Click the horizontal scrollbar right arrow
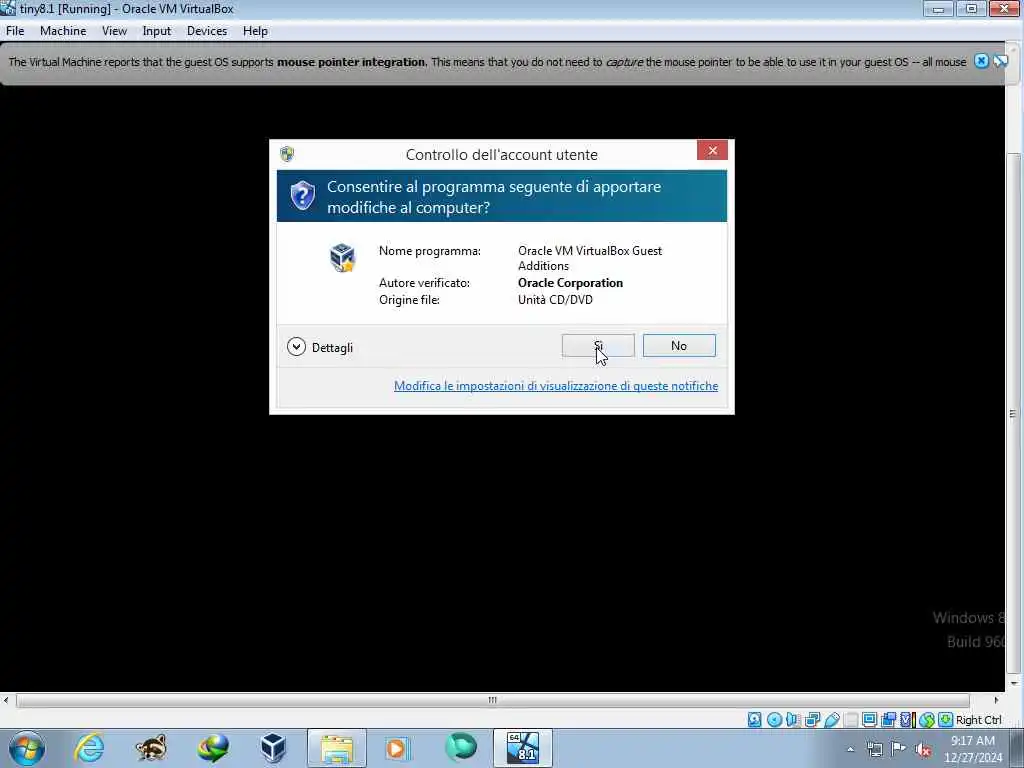This screenshot has height=768, width=1024. 996,700
